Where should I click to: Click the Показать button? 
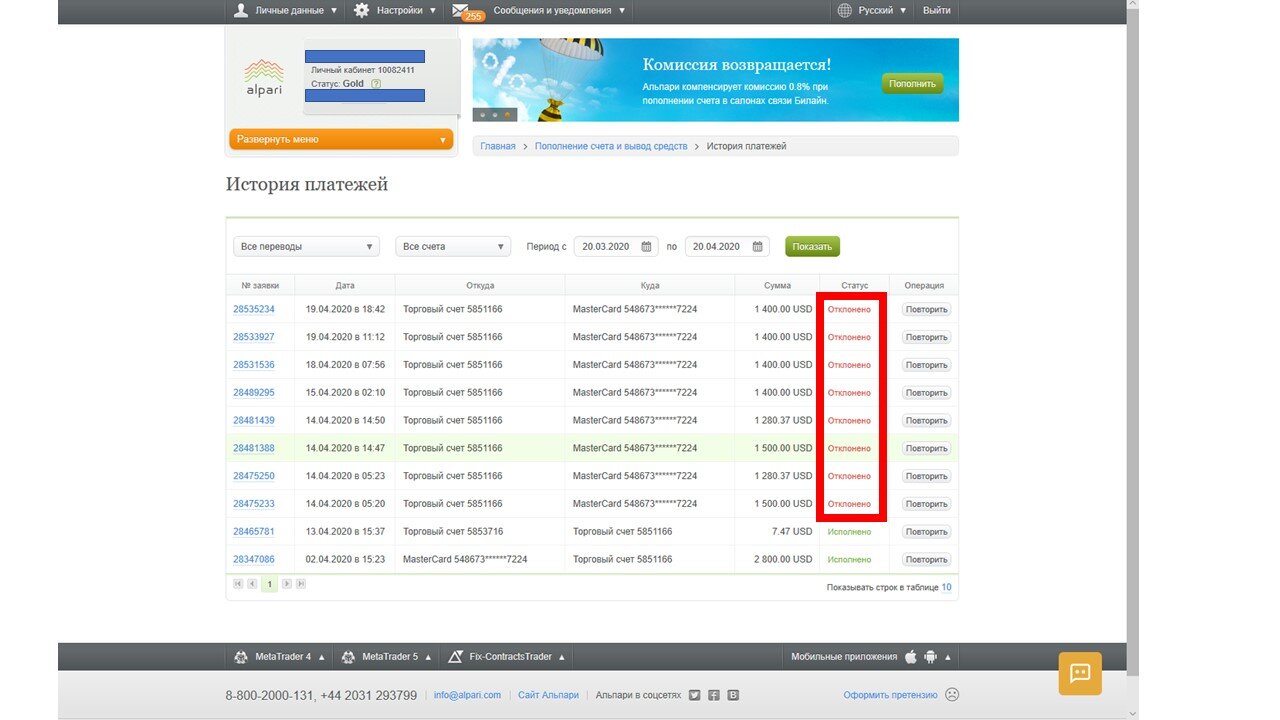(x=812, y=247)
